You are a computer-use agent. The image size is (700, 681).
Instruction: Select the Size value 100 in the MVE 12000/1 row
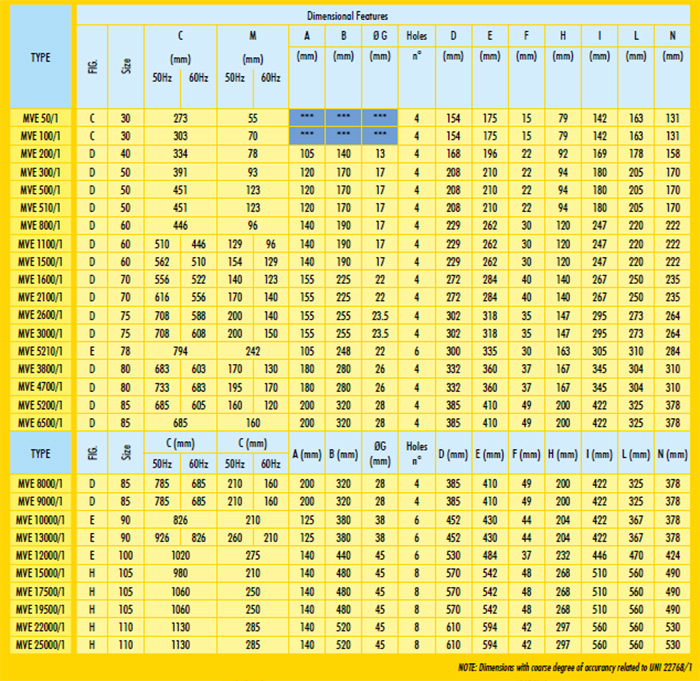125,556
